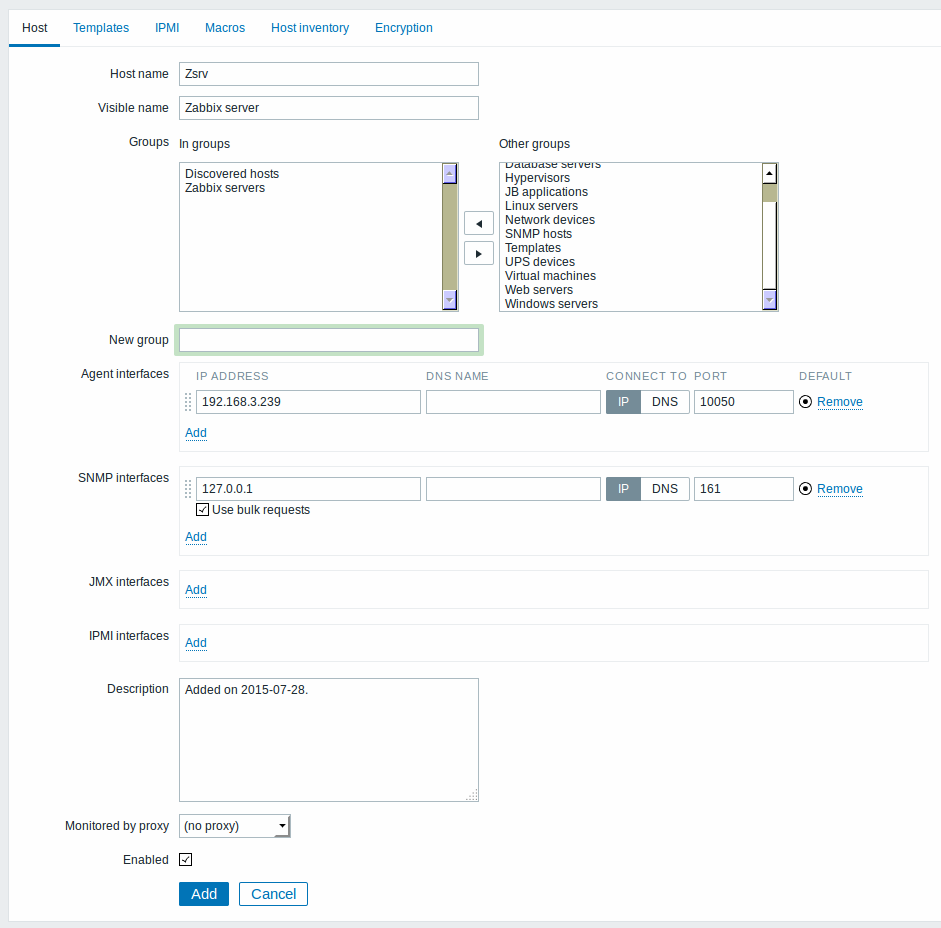Select IP connect mode for agent interface

[624, 402]
